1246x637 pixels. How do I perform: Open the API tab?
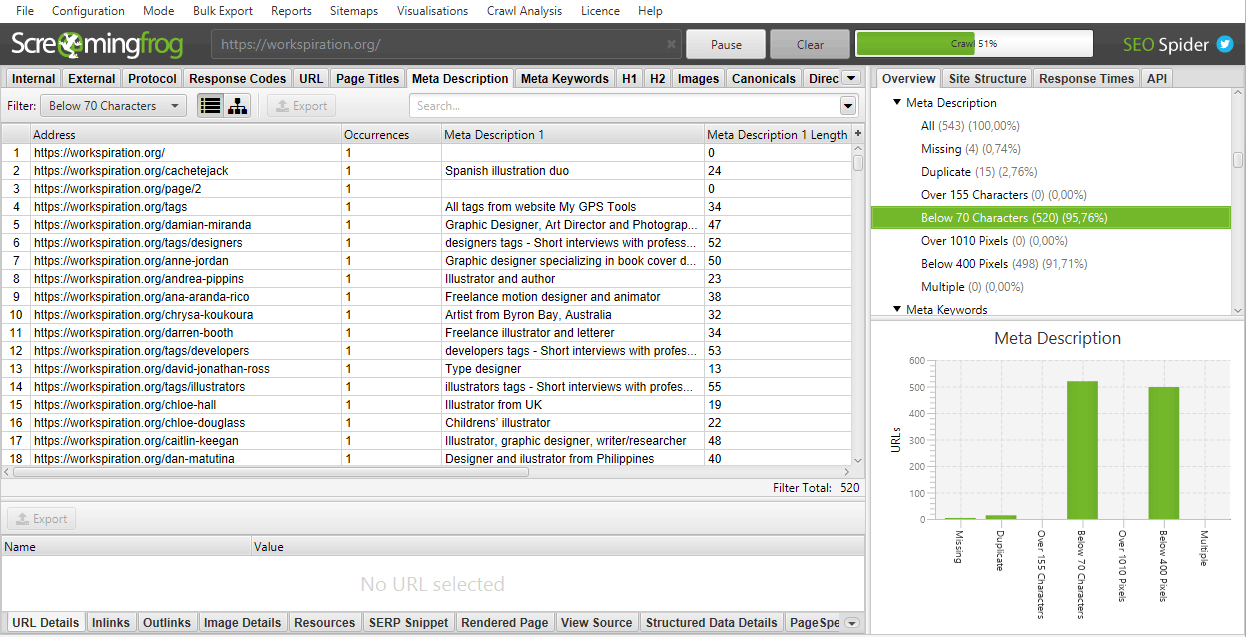point(1156,78)
